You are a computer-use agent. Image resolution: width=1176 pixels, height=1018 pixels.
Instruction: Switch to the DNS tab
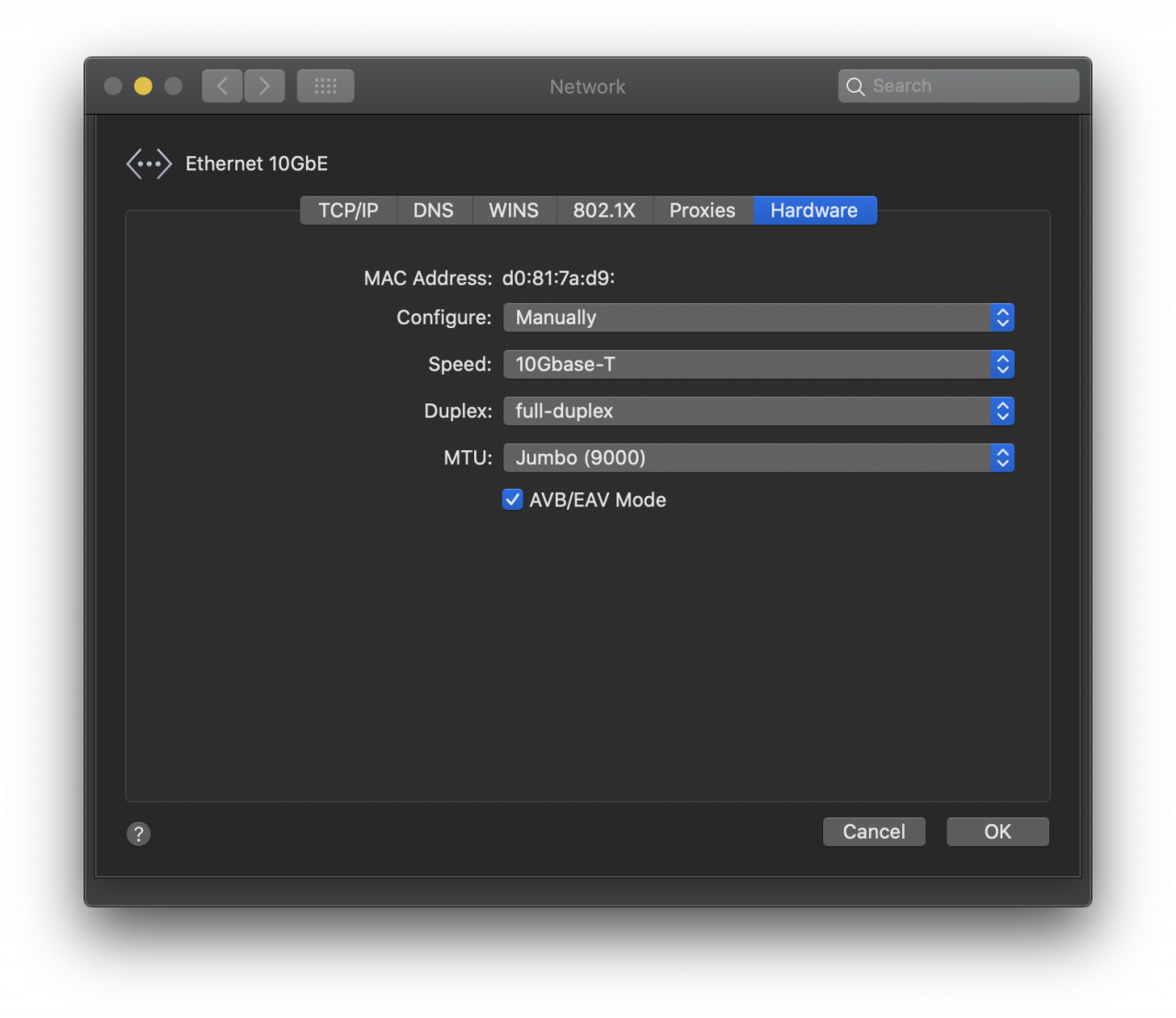tap(434, 210)
